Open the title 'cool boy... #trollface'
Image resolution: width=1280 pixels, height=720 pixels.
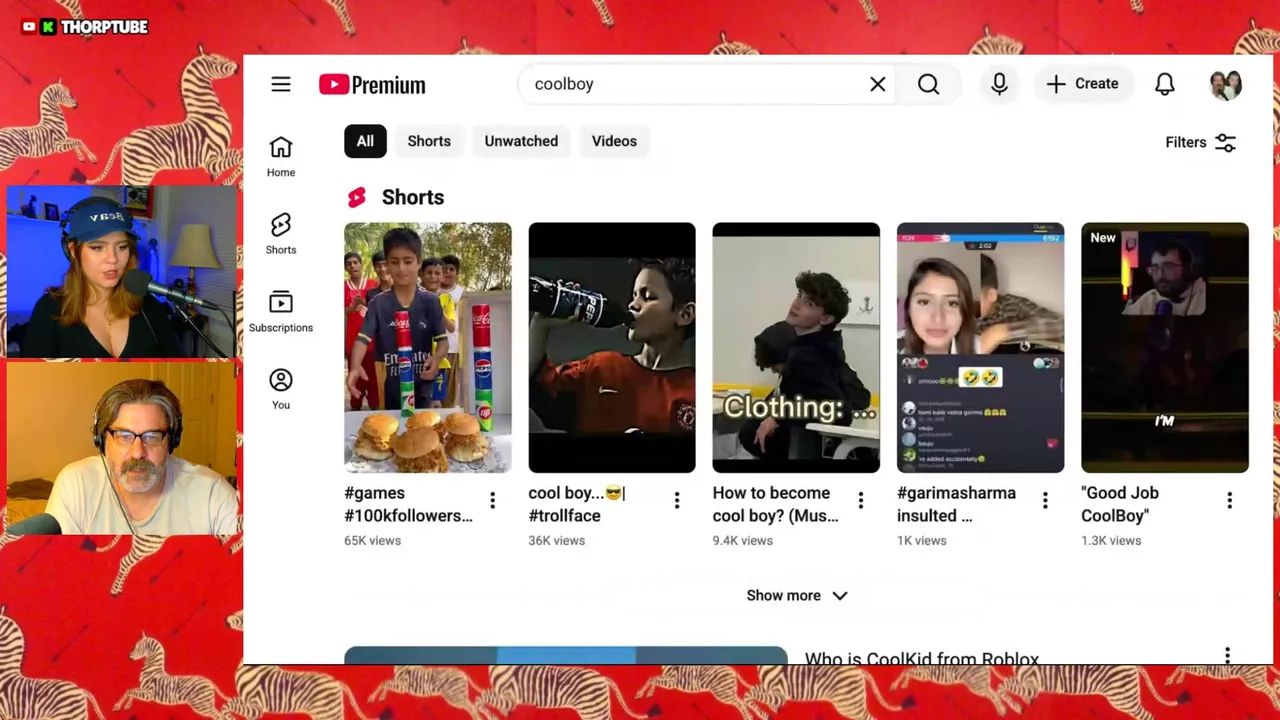point(577,504)
